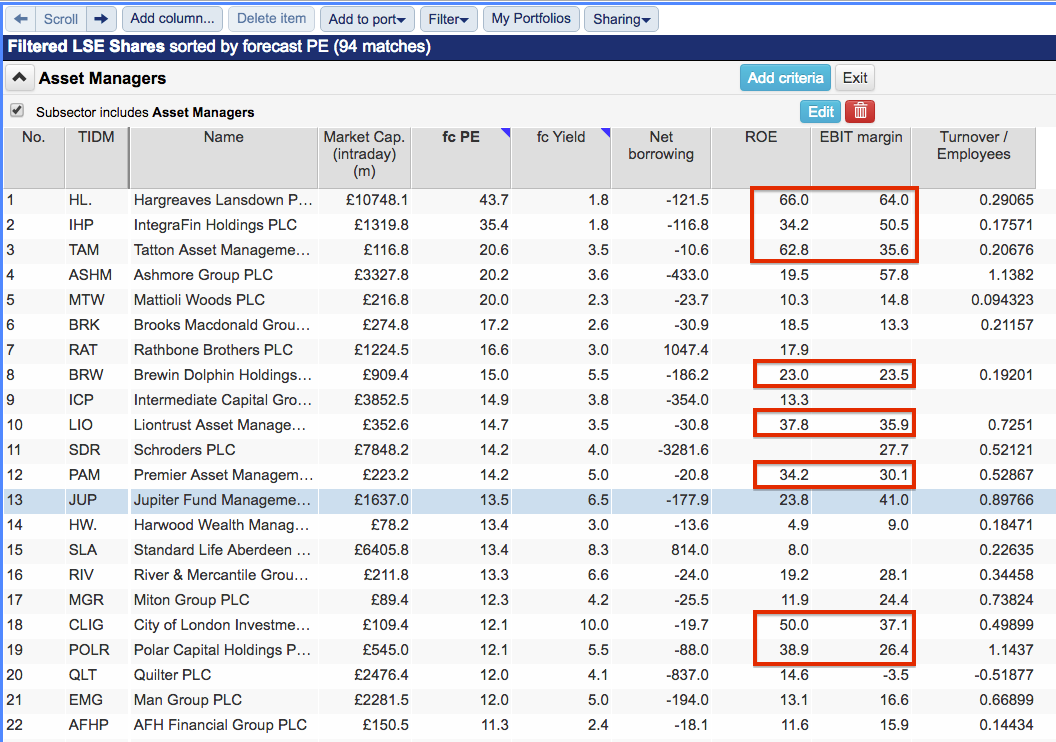
Task: Open the Filter dropdown menu
Action: (449, 19)
